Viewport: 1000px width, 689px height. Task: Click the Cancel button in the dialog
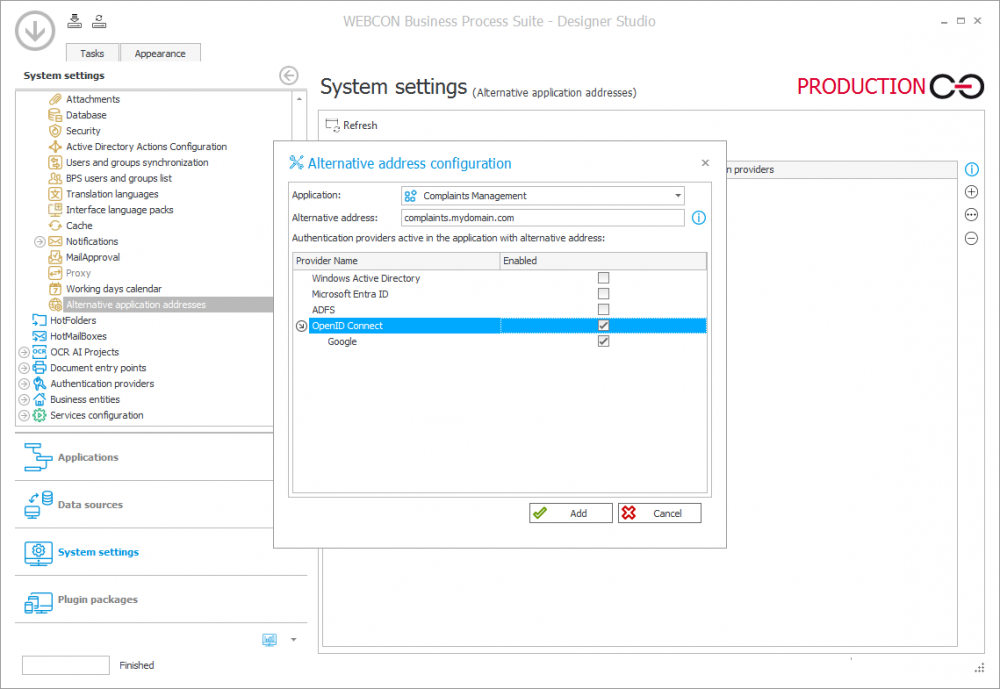[x=659, y=513]
